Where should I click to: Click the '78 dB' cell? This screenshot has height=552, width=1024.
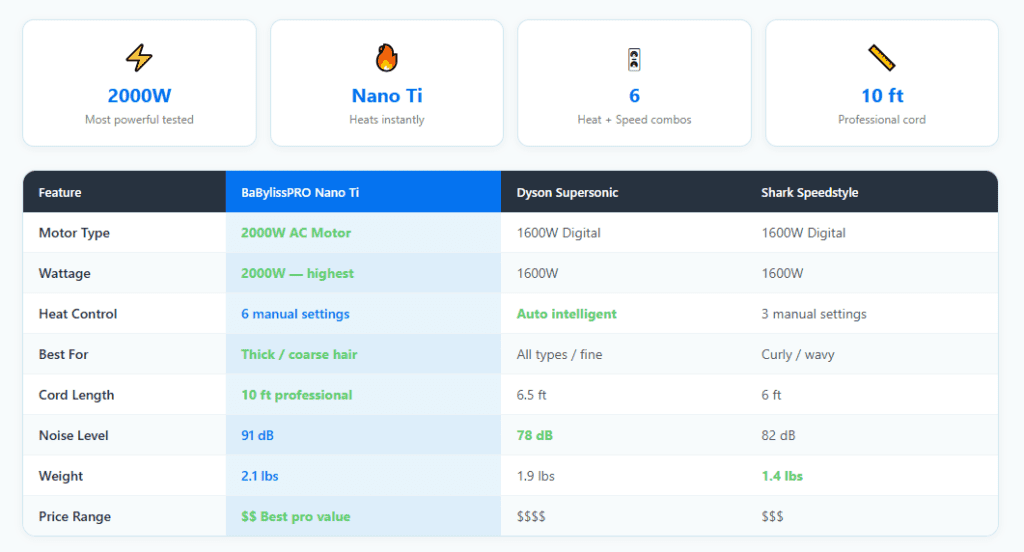tap(534, 435)
